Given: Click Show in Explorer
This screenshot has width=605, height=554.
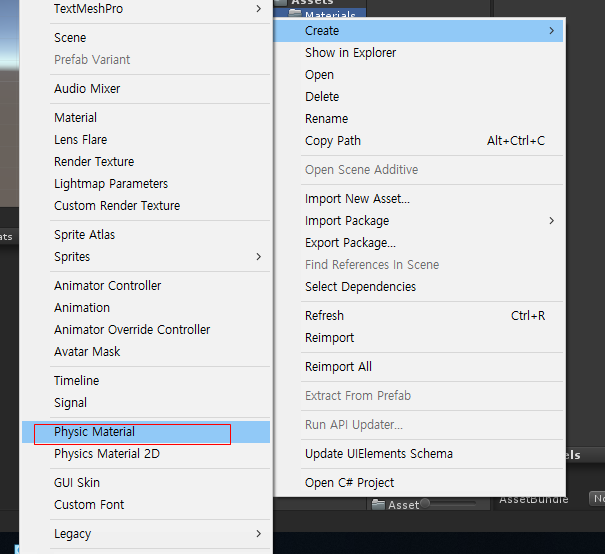Looking at the screenshot, I should click(419, 53).
